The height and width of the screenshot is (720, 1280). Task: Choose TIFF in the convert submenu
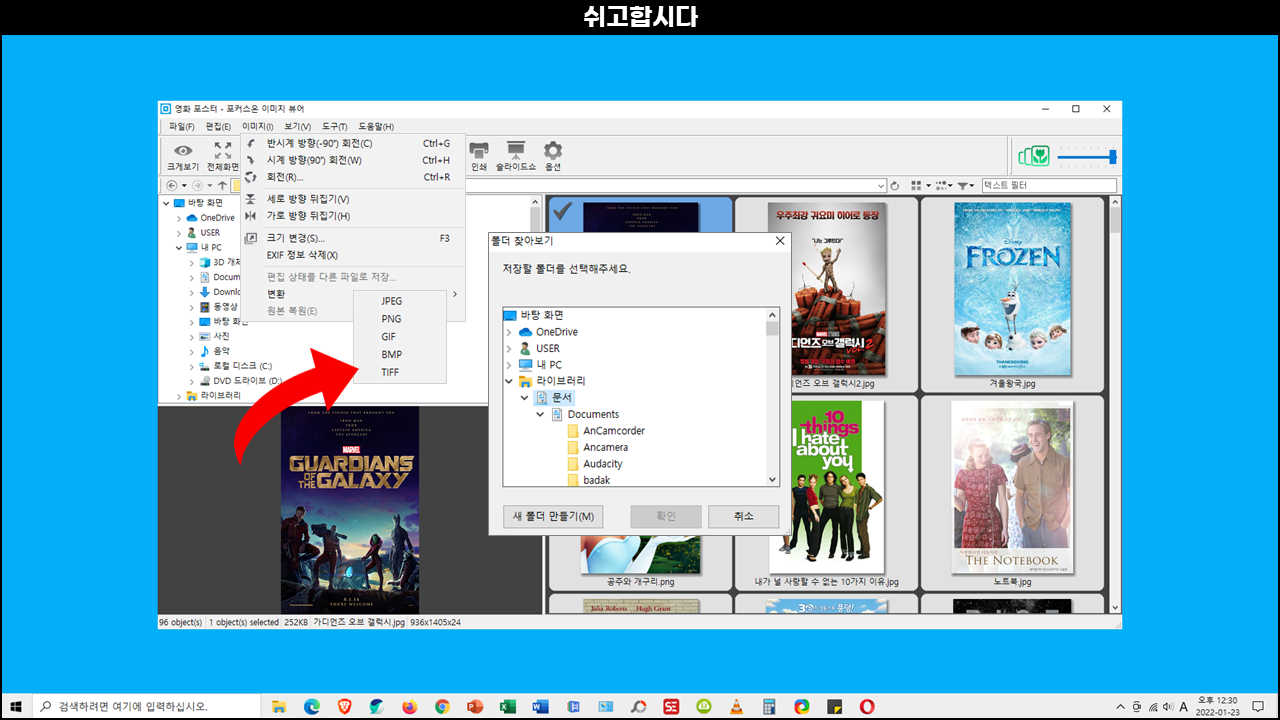click(x=400, y=372)
